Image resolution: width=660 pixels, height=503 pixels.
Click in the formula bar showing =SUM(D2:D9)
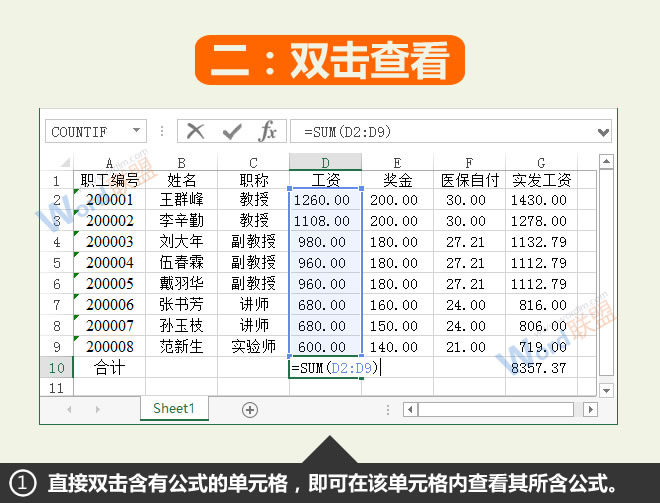440,131
